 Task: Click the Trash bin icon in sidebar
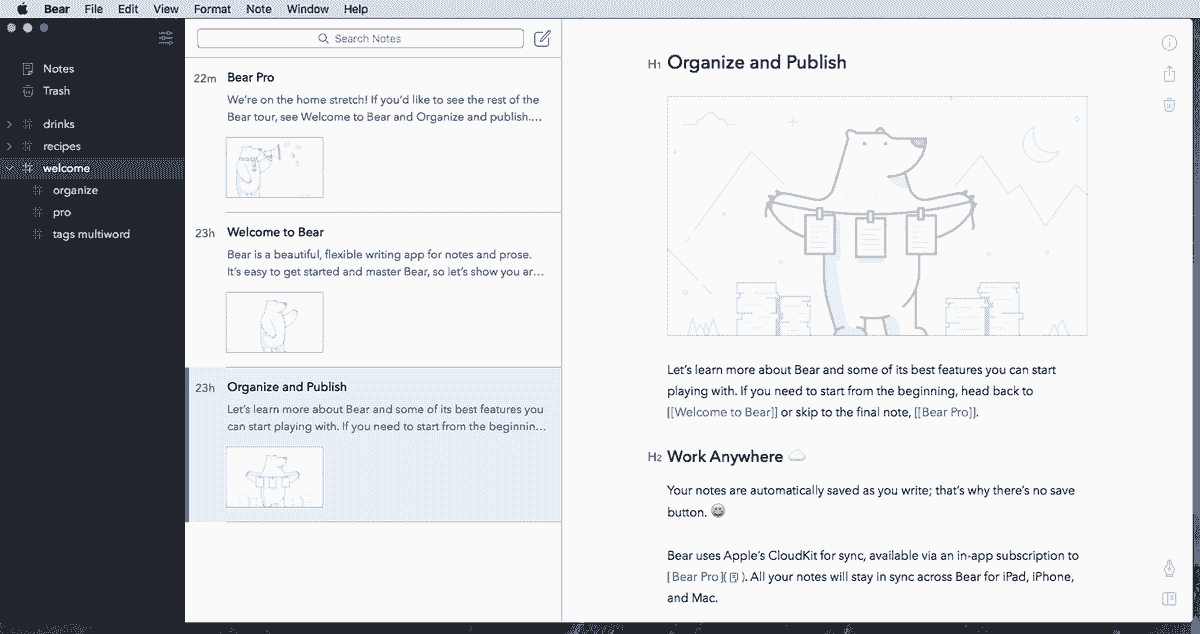(x=27, y=91)
